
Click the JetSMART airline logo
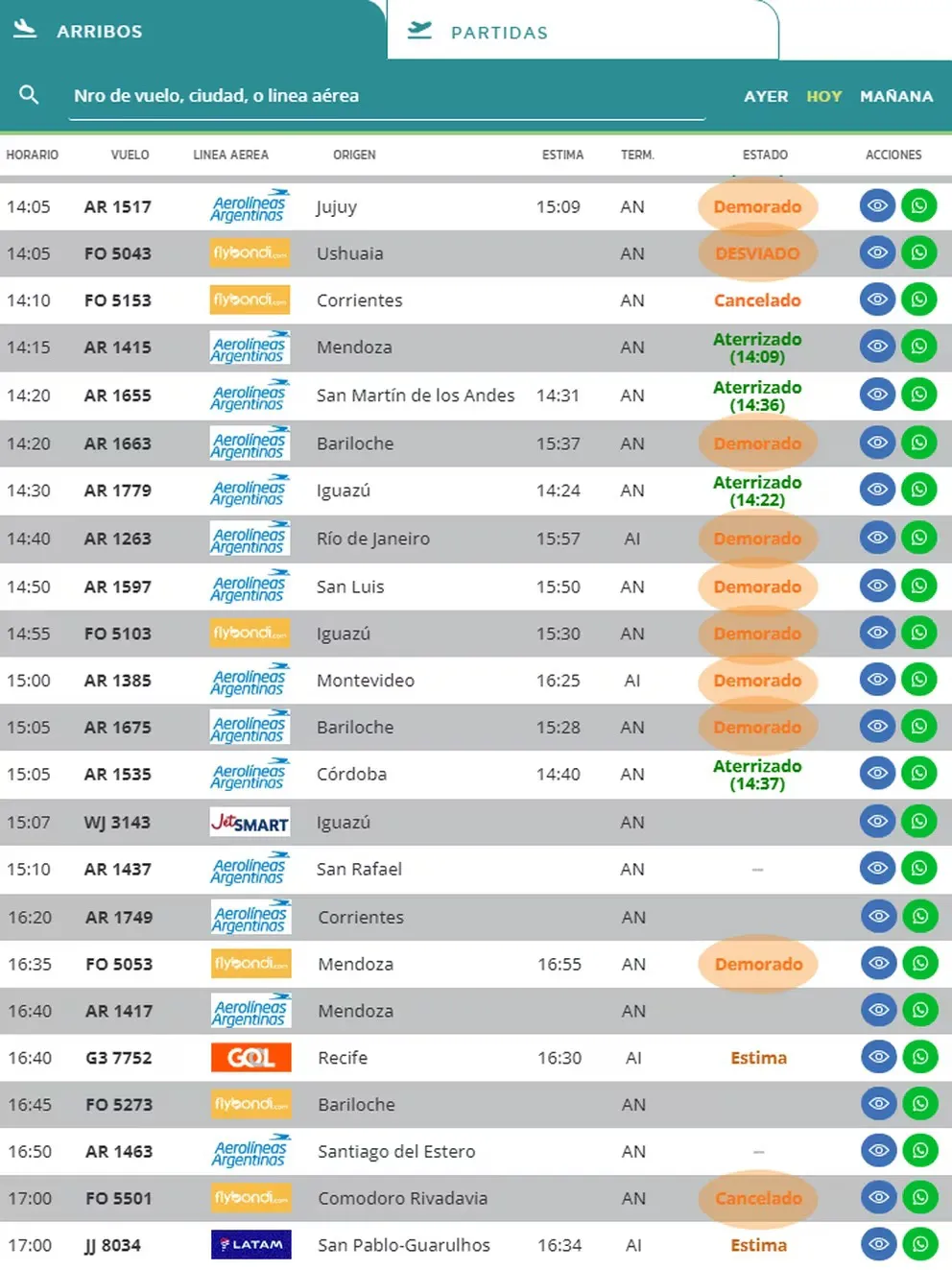(250, 822)
